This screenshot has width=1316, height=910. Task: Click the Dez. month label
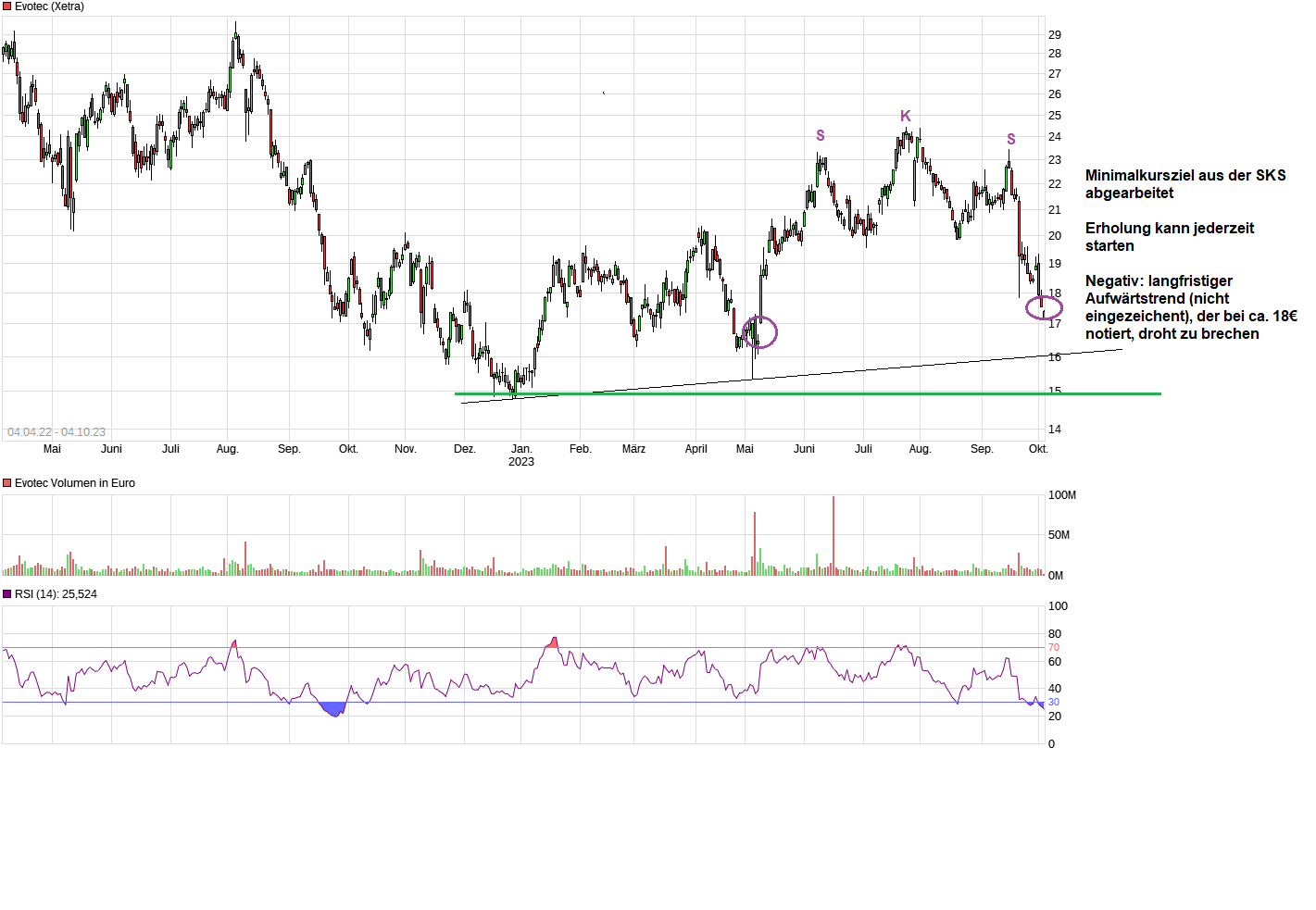[465, 449]
